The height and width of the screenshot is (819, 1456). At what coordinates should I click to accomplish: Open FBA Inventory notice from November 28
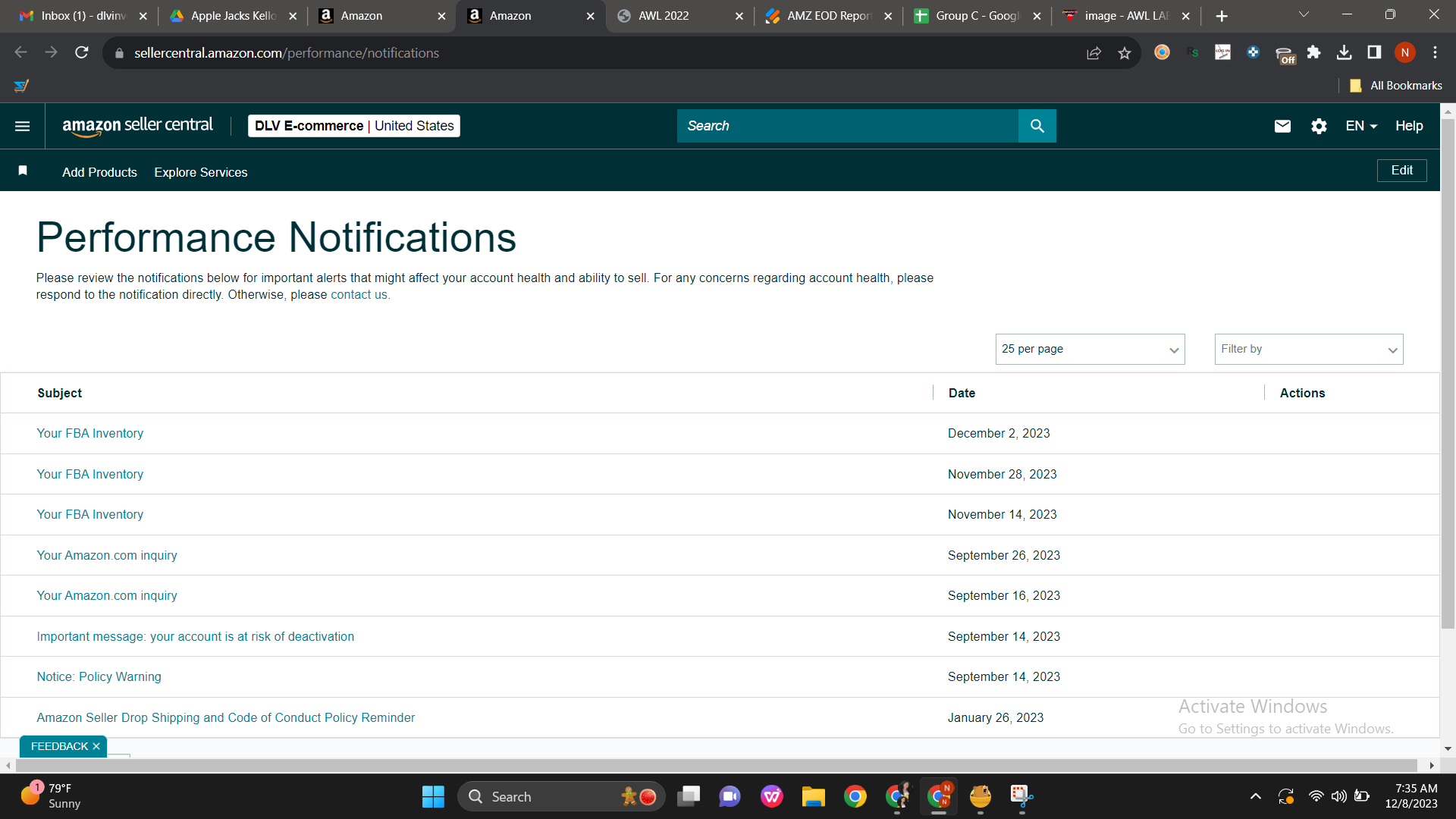[90, 474]
